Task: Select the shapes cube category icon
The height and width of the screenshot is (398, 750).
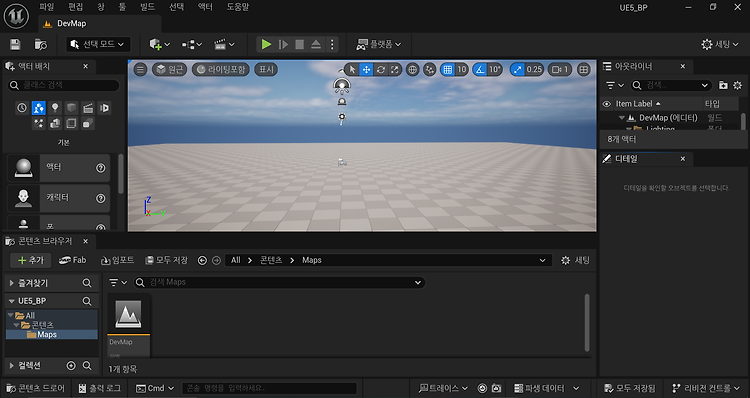Action: pyautogui.click(x=71, y=108)
